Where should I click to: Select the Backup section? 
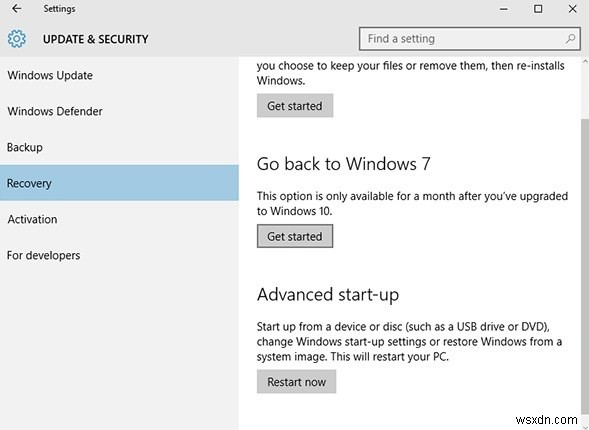(x=119, y=148)
